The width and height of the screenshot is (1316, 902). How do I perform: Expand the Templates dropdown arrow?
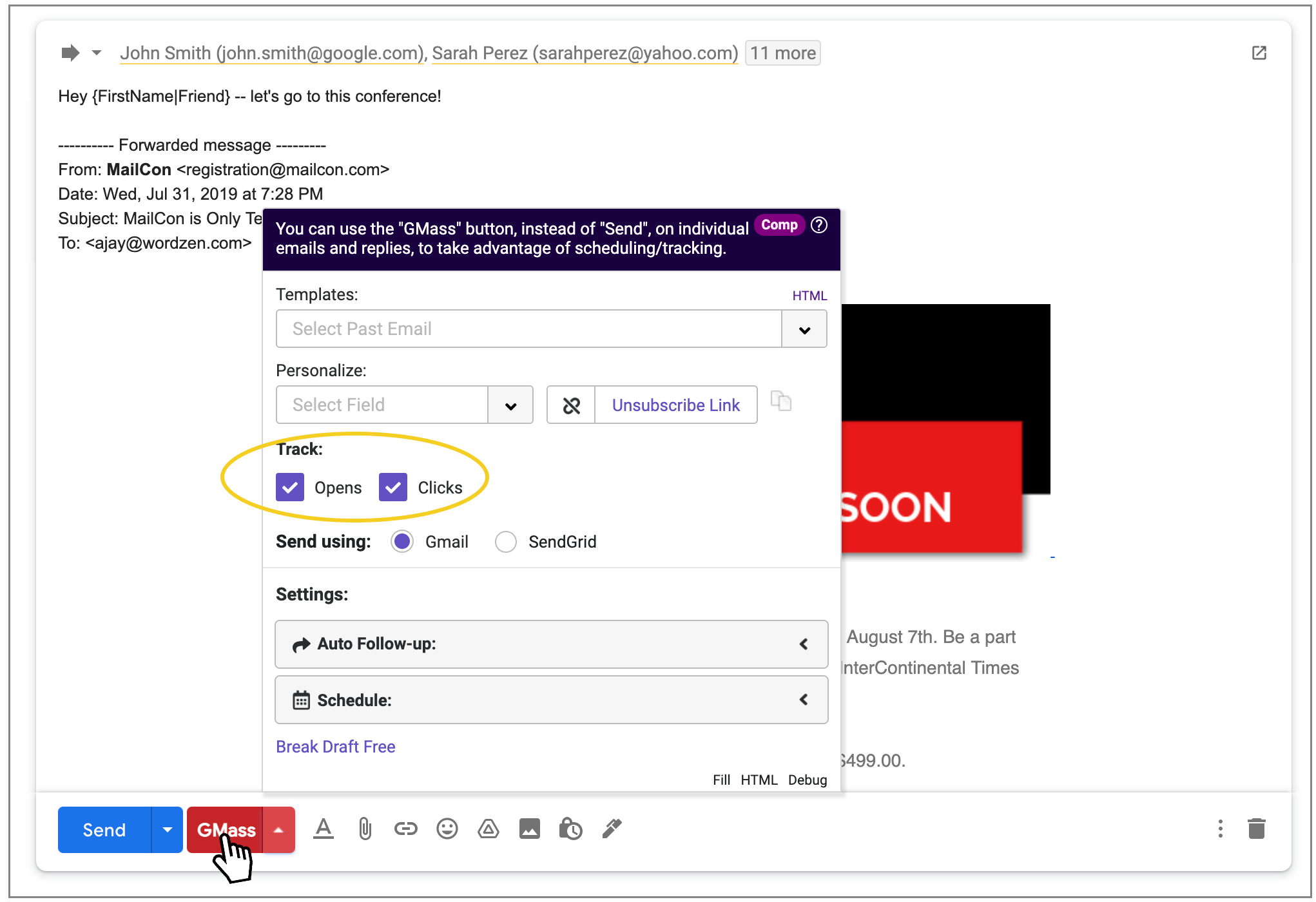pos(804,329)
